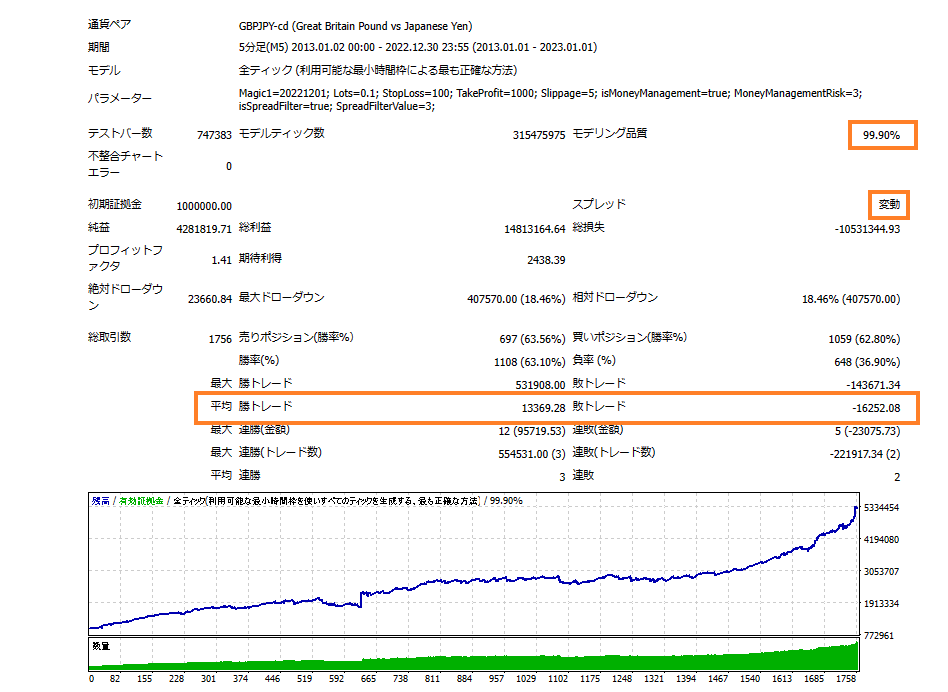
Task: Click modeling quality value 99.90%
Action: (881, 135)
